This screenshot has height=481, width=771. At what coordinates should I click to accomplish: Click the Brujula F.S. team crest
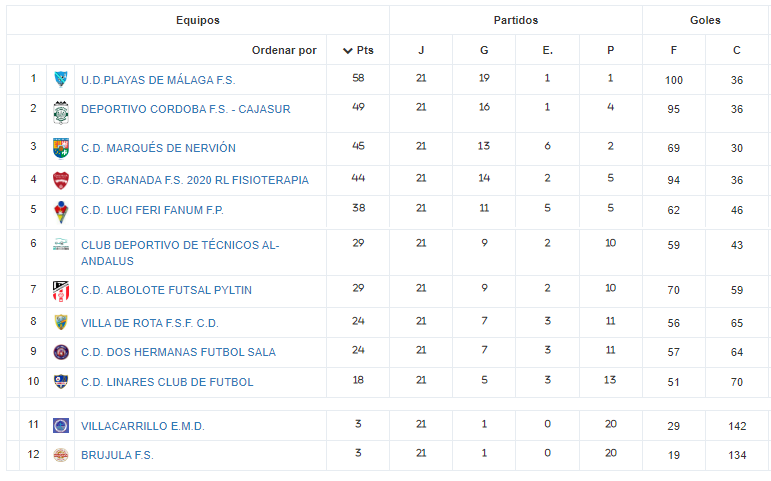[x=61, y=455]
